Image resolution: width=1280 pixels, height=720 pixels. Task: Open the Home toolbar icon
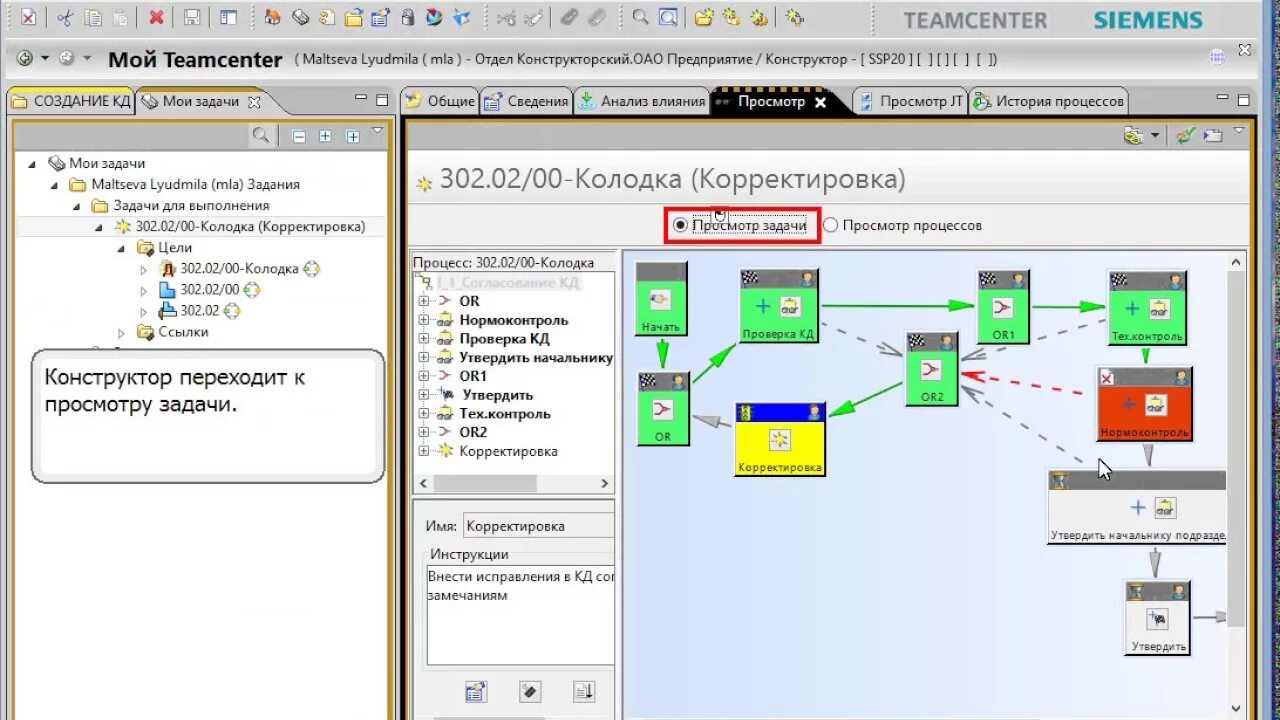pyautogui.click(x=272, y=17)
